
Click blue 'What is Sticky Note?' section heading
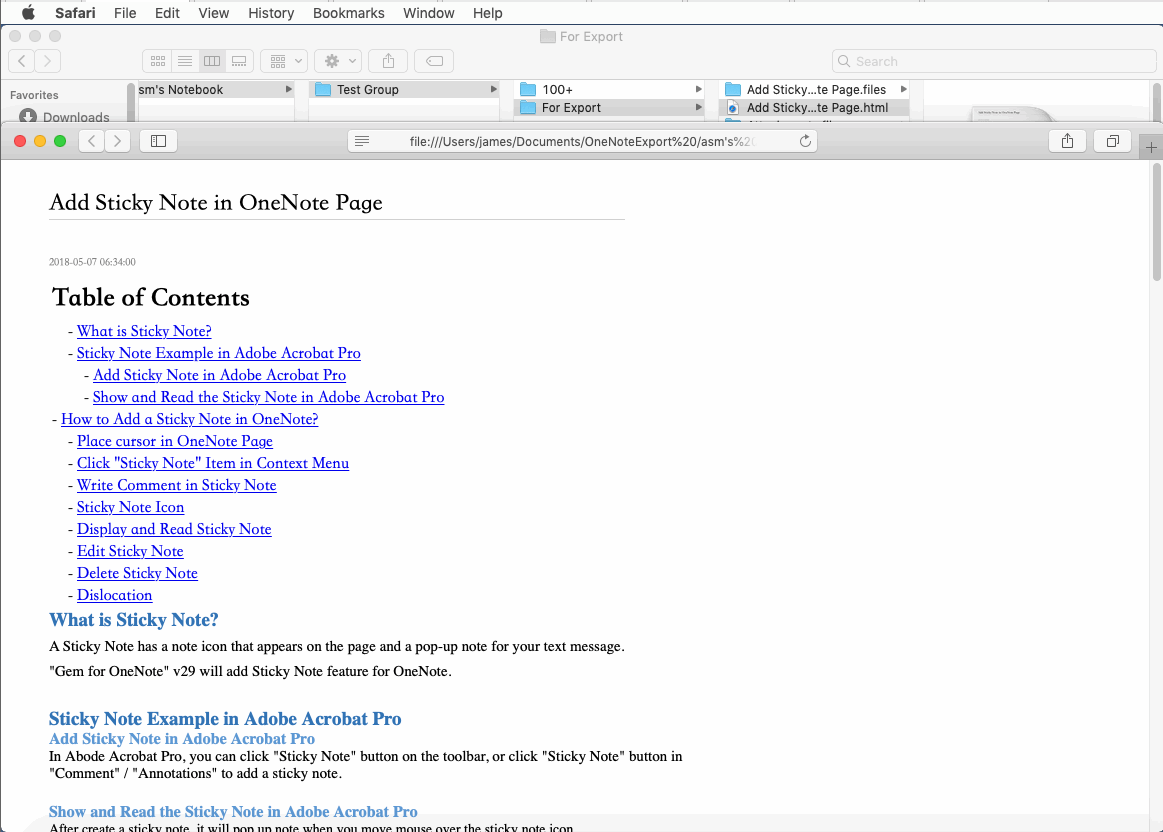click(134, 620)
